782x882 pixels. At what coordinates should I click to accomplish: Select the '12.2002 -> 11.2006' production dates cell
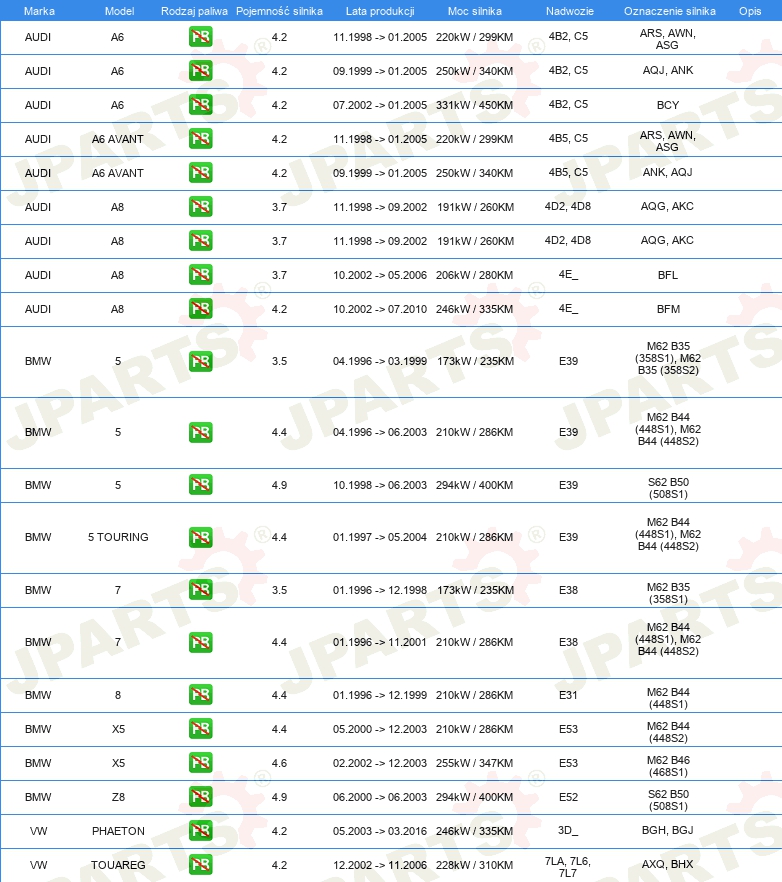(380, 865)
